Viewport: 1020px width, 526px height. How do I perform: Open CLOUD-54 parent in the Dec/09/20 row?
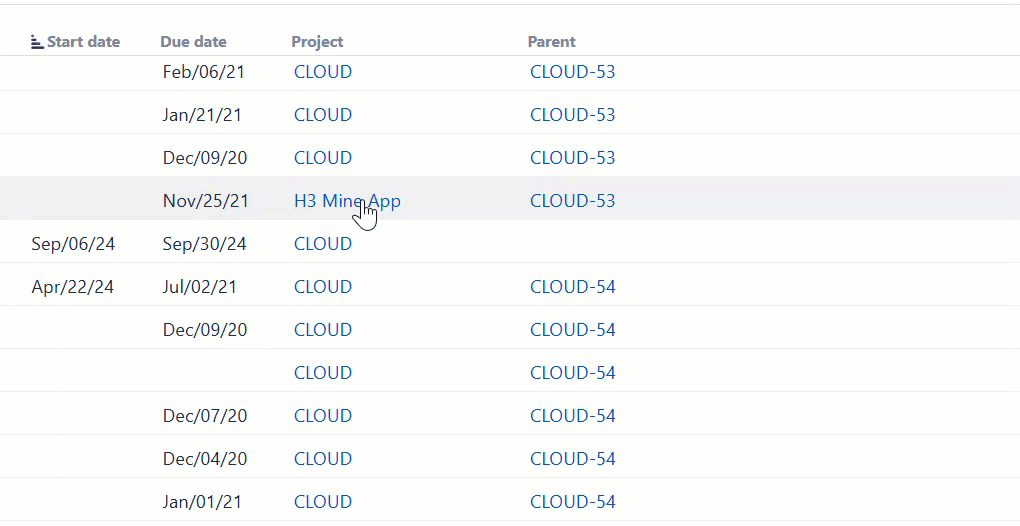coord(572,330)
